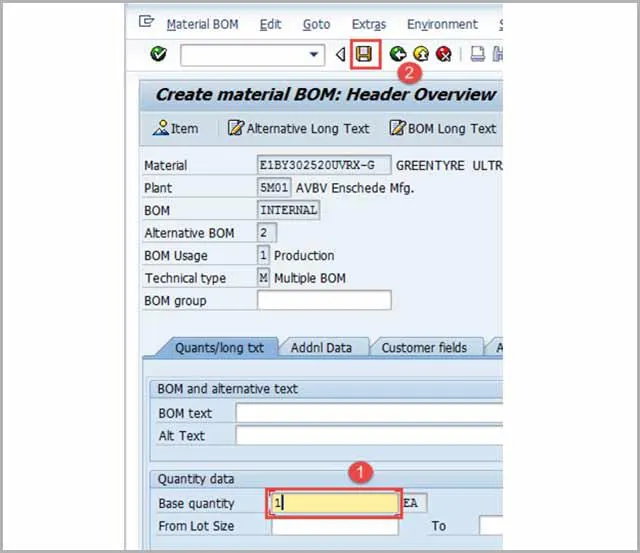Click the Alternative BOM field value 2
Screen dimensions: 640x553
[267, 233]
